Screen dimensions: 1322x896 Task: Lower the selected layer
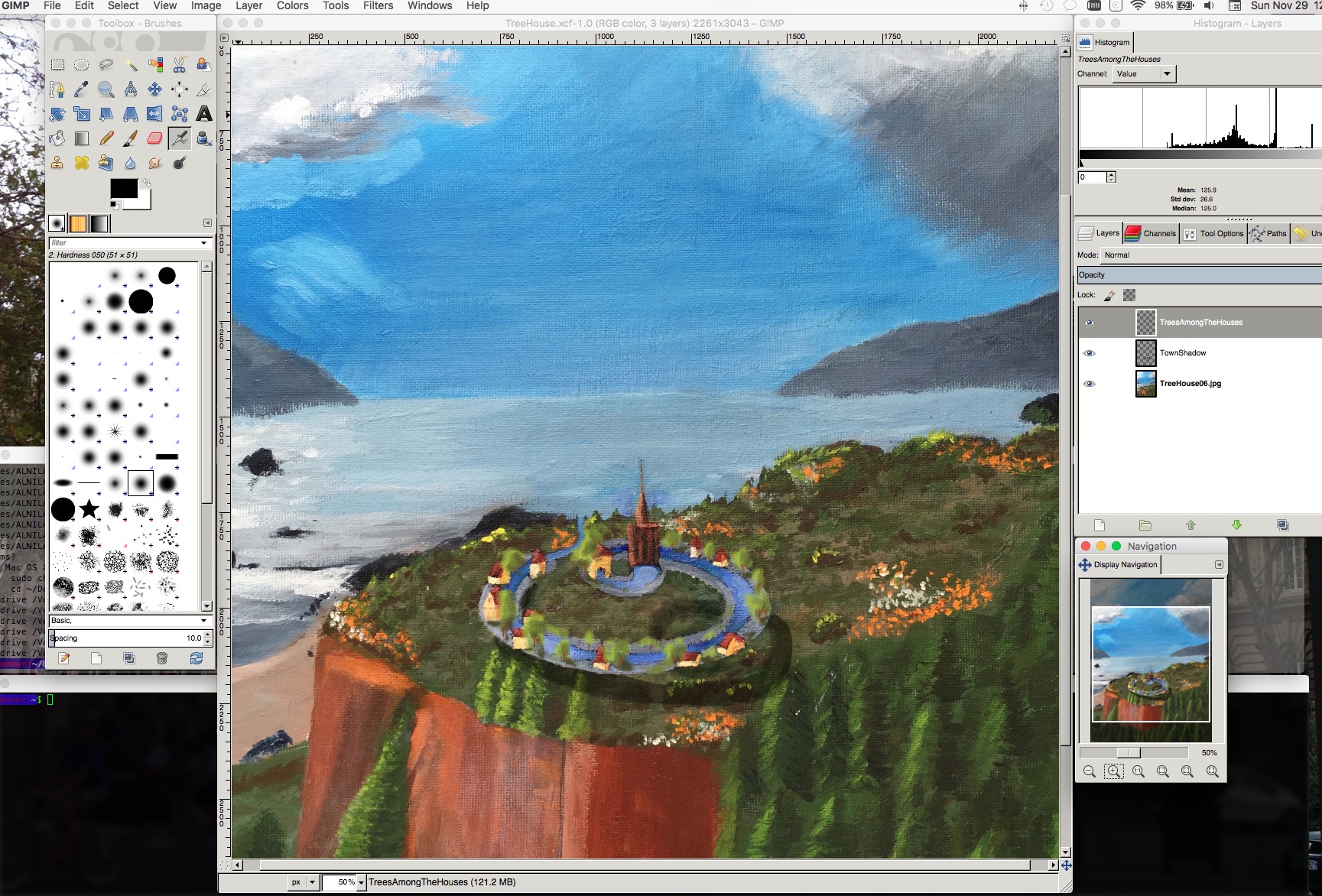(x=1236, y=525)
